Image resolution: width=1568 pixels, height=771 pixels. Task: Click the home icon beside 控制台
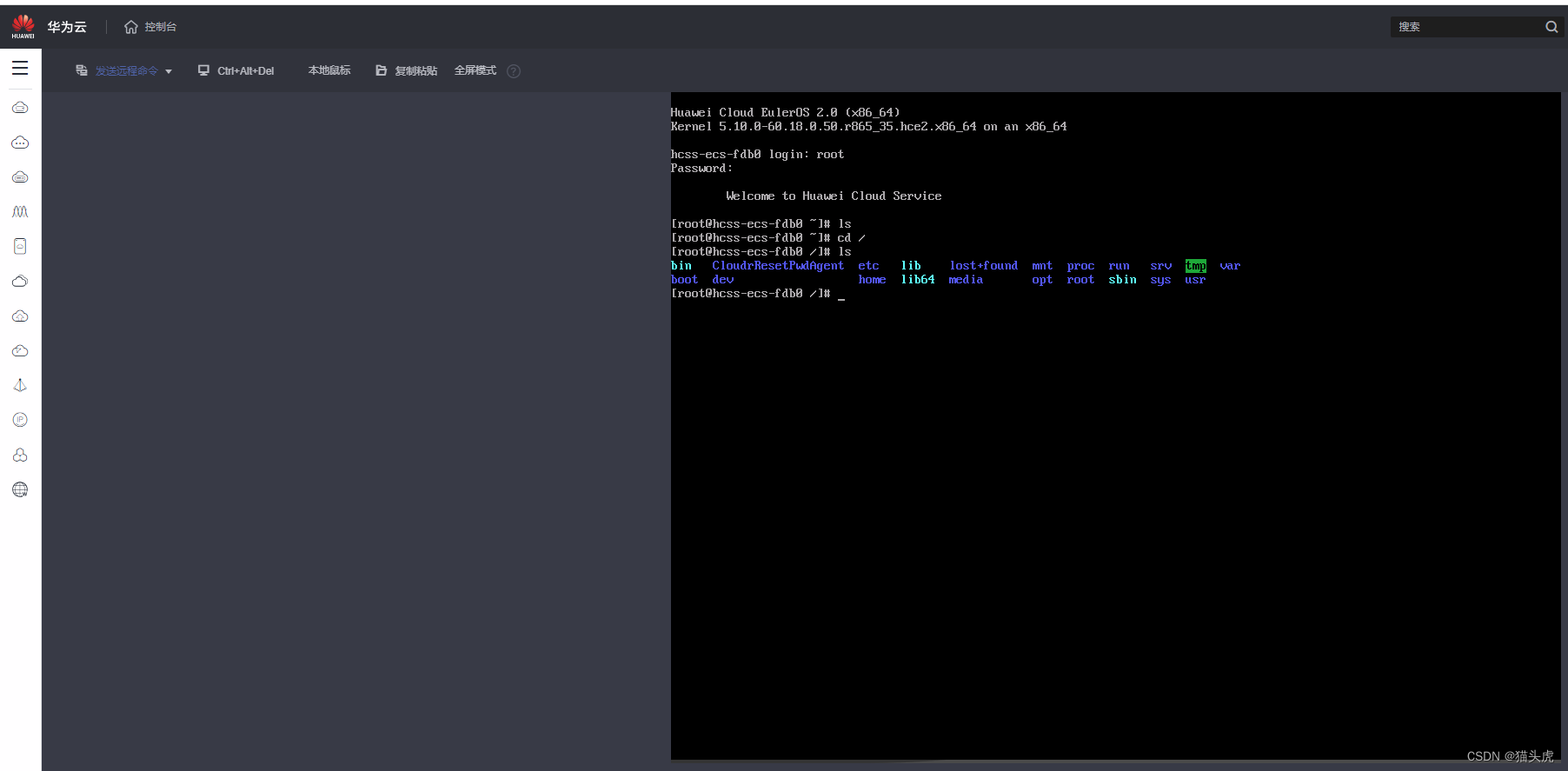[131, 27]
